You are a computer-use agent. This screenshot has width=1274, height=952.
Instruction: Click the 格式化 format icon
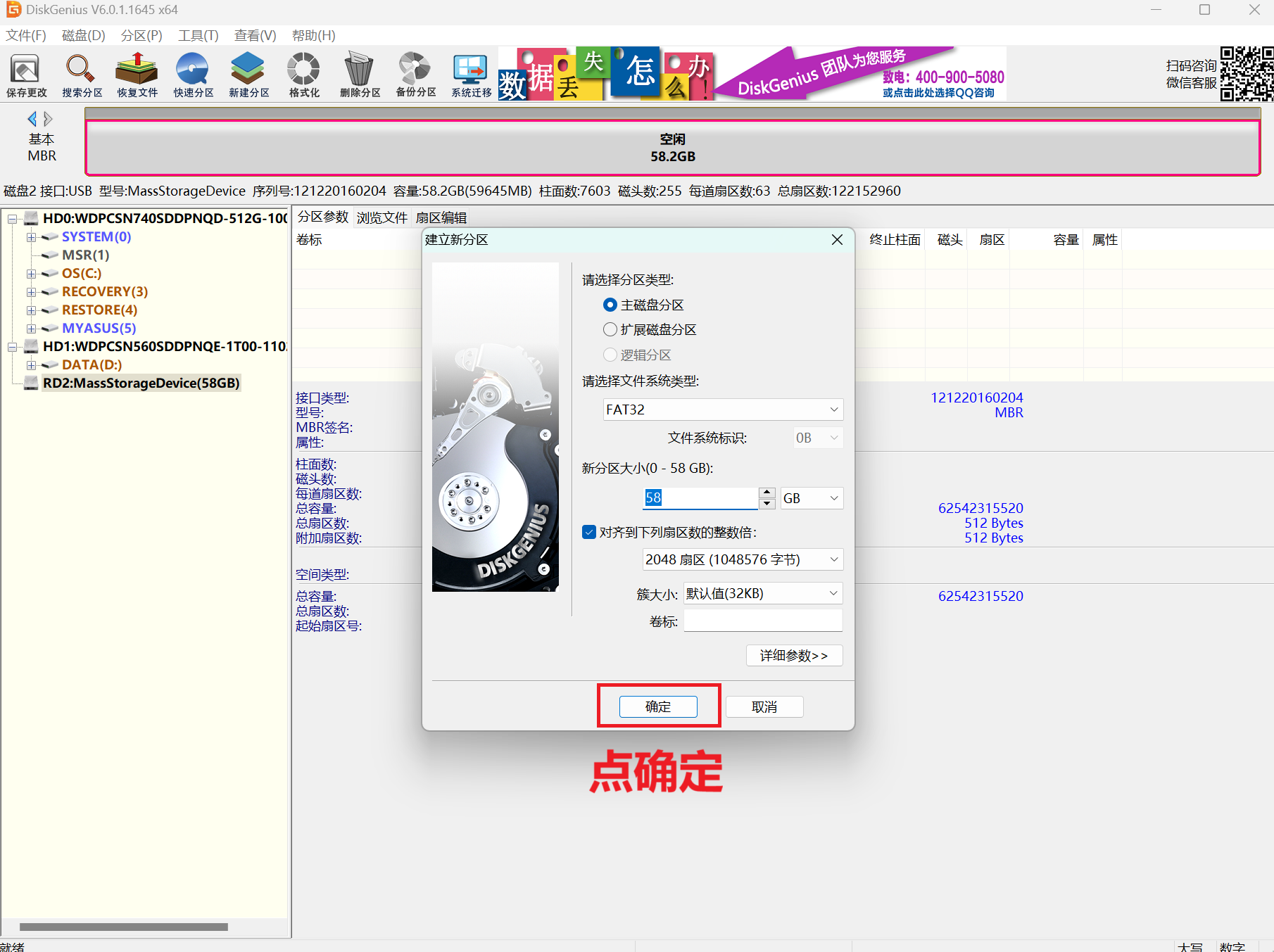(x=304, y=75)
